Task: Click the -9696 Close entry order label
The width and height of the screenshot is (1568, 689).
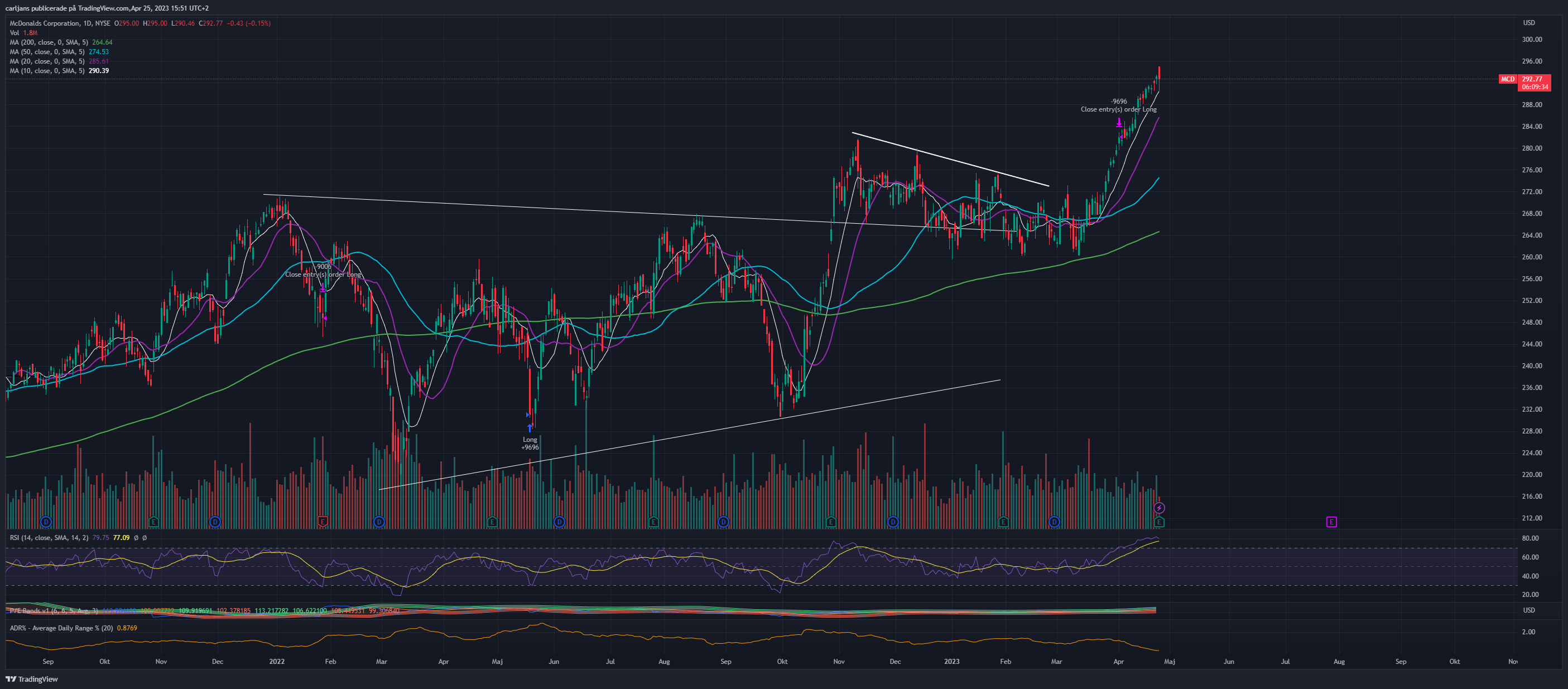Action: [x=1118, y=105]
